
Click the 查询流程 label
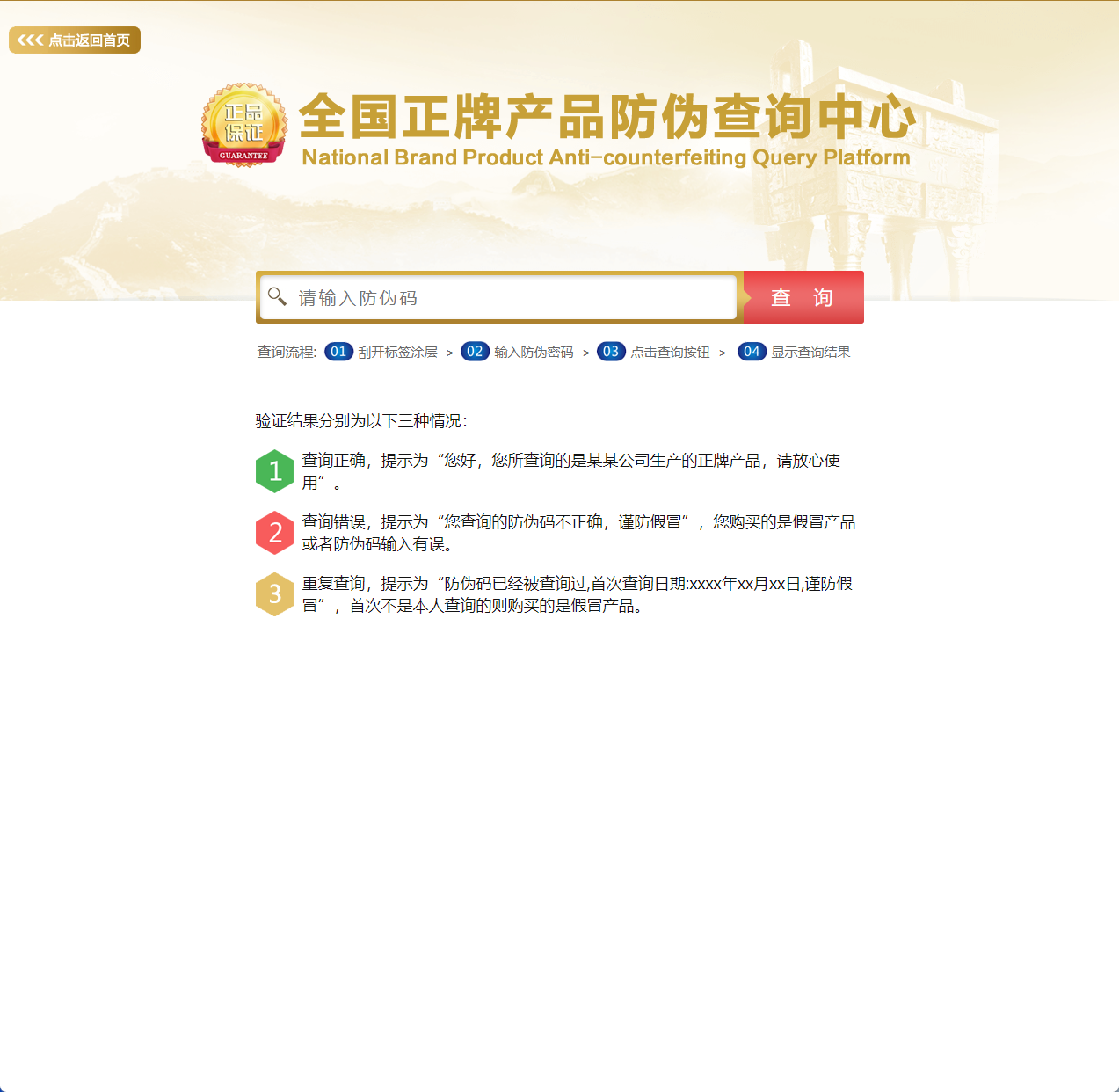[283, 351]
